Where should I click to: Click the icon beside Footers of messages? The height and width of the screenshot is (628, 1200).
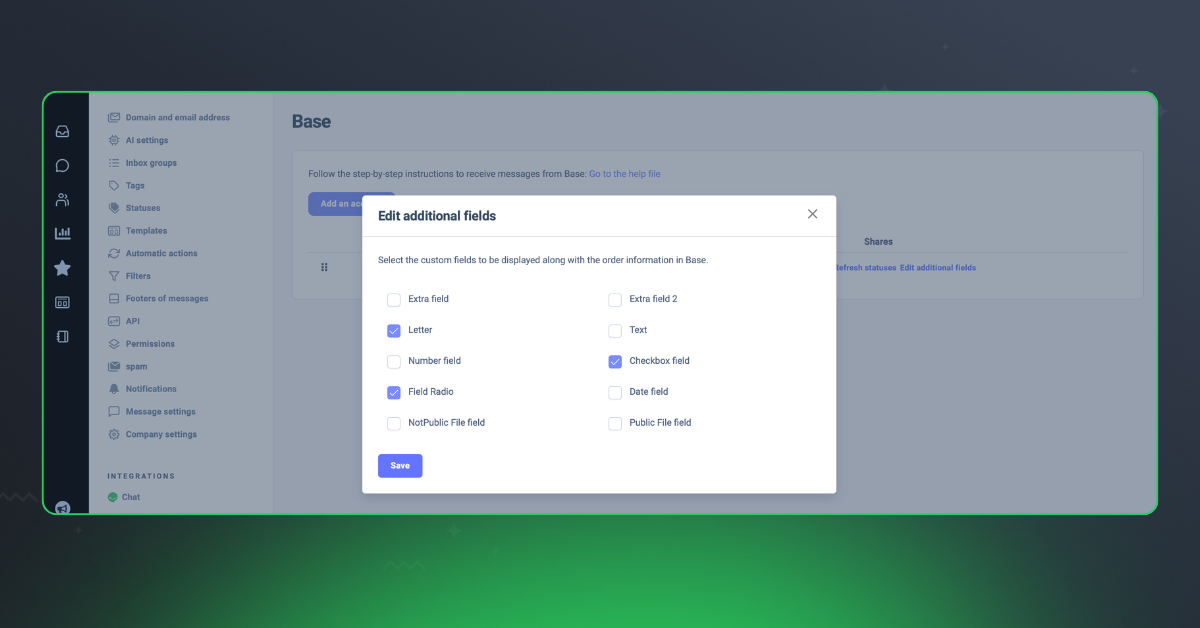point(114,298)
